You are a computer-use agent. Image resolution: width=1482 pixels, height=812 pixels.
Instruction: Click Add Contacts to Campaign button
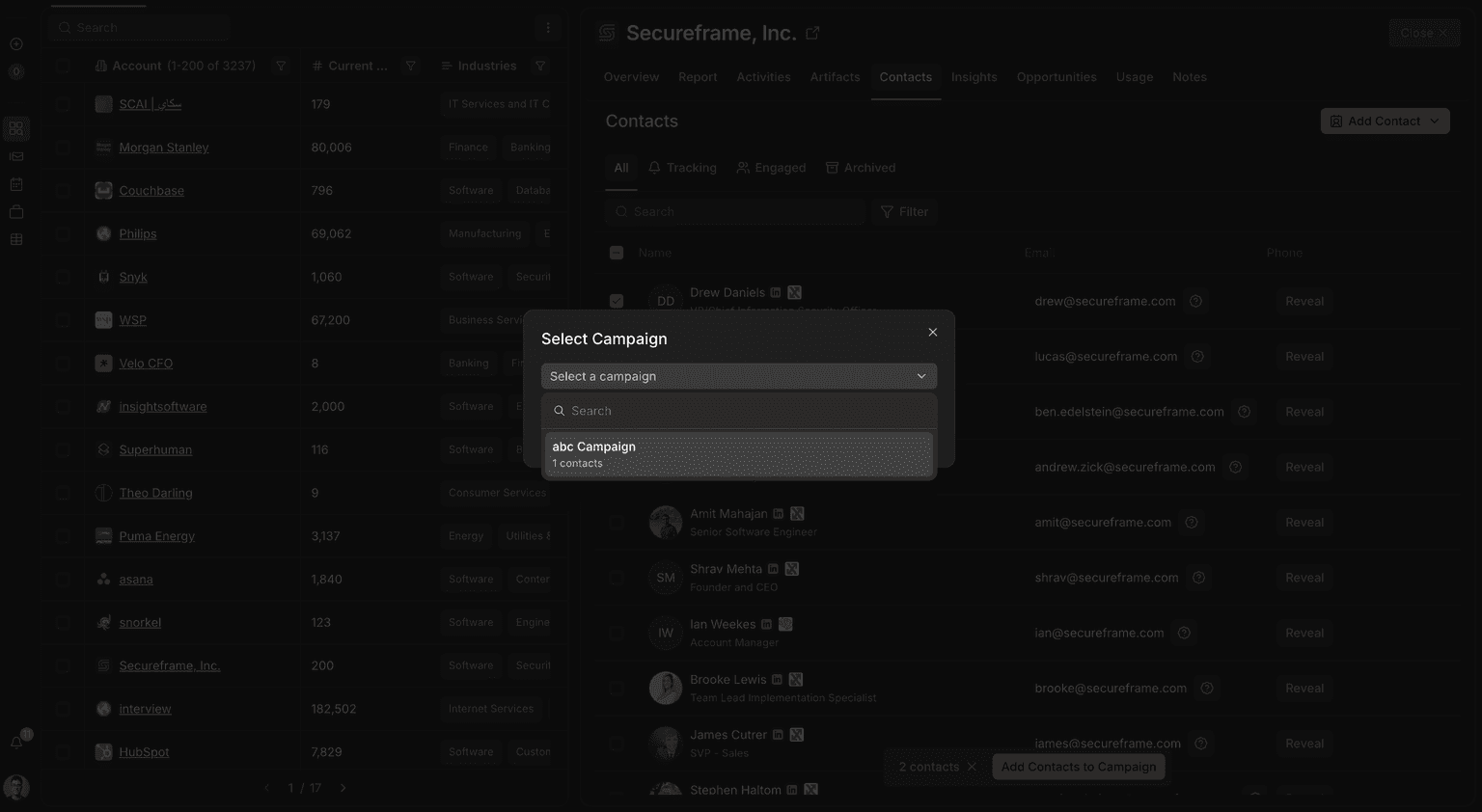pos(1078,767)
